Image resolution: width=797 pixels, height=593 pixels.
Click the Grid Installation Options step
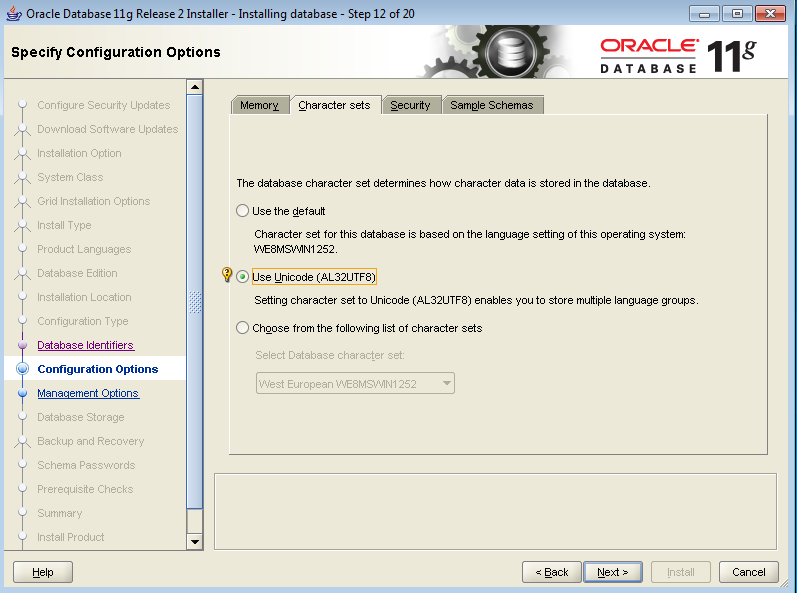point(94,201)
